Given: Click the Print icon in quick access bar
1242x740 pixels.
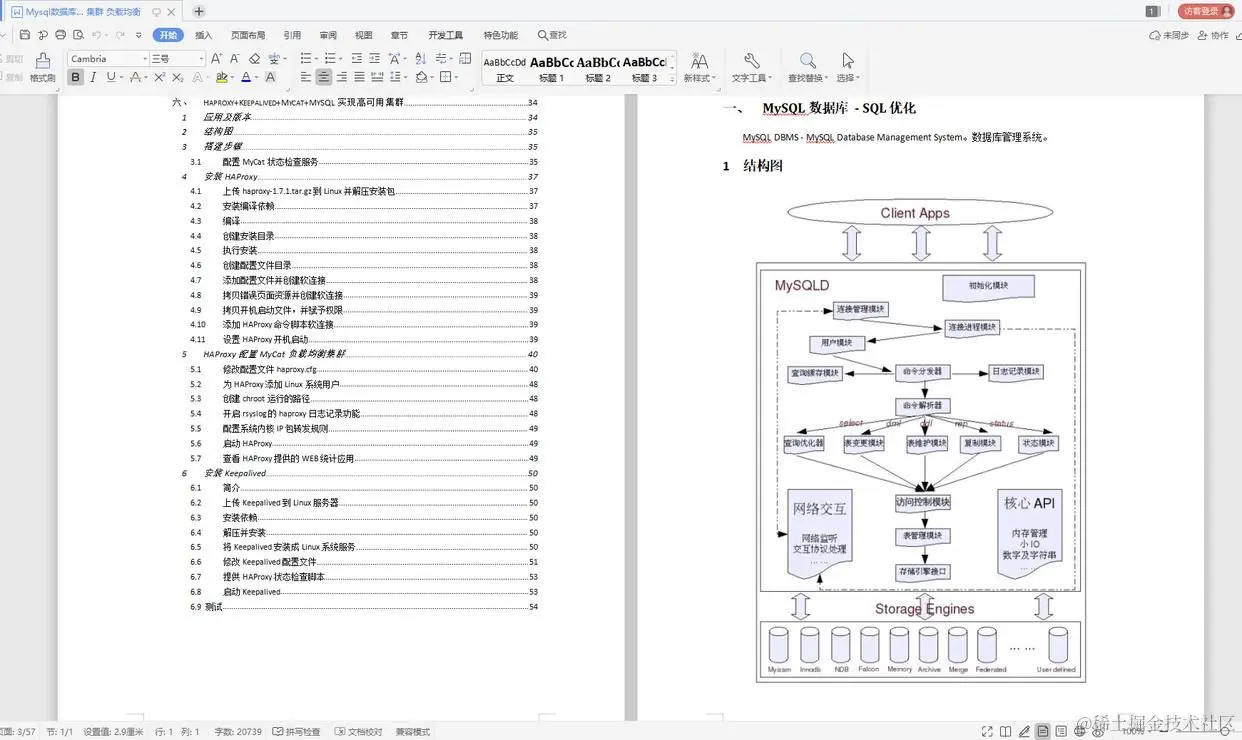Looking at the screenshot, I should click(x=61, y=35).
